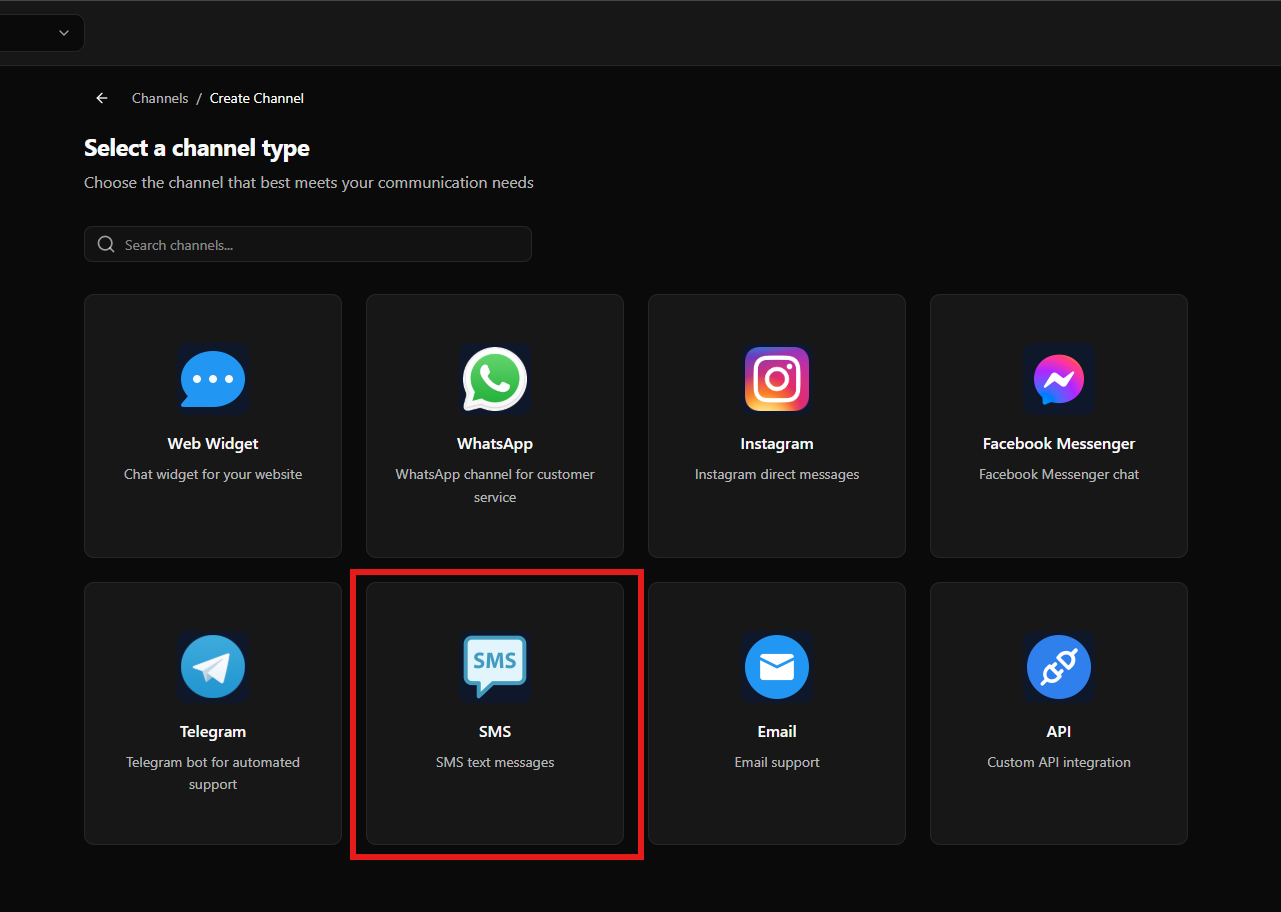
Task: Select the WhatsApp card title
Action: point(495,444)
